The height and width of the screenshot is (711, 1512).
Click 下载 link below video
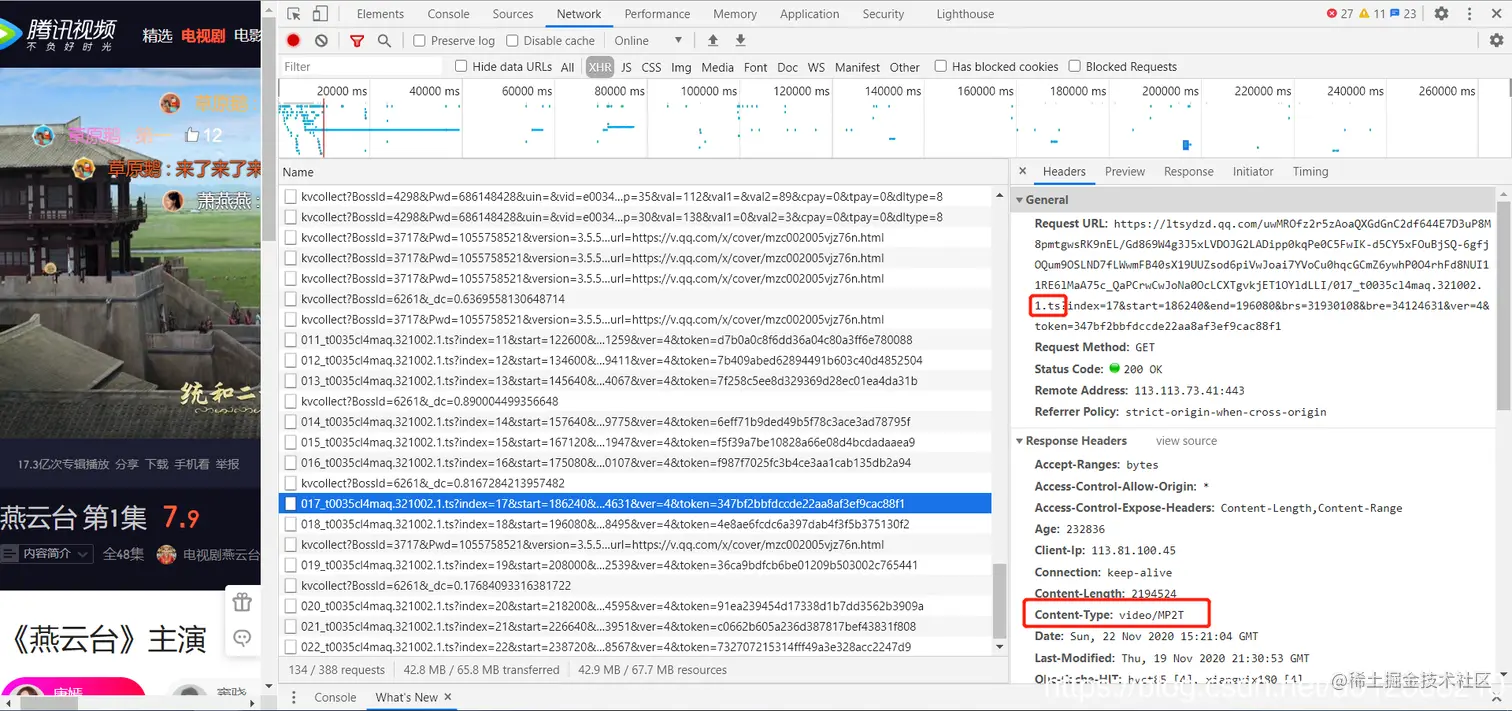pos(157,464)
